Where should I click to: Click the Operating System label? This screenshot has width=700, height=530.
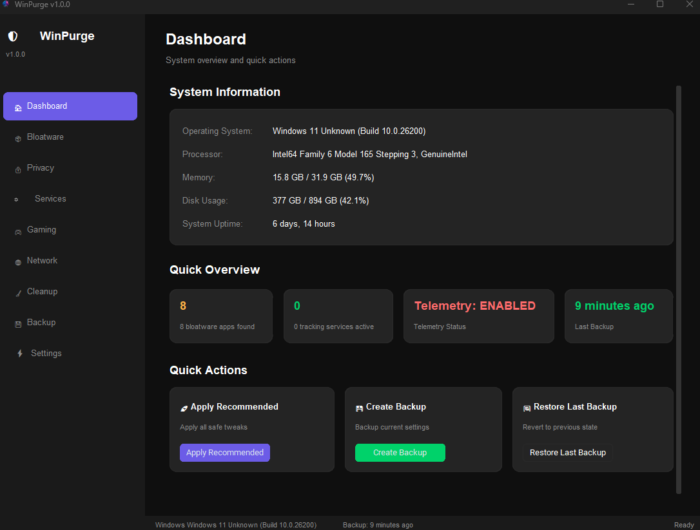(217, 131)
